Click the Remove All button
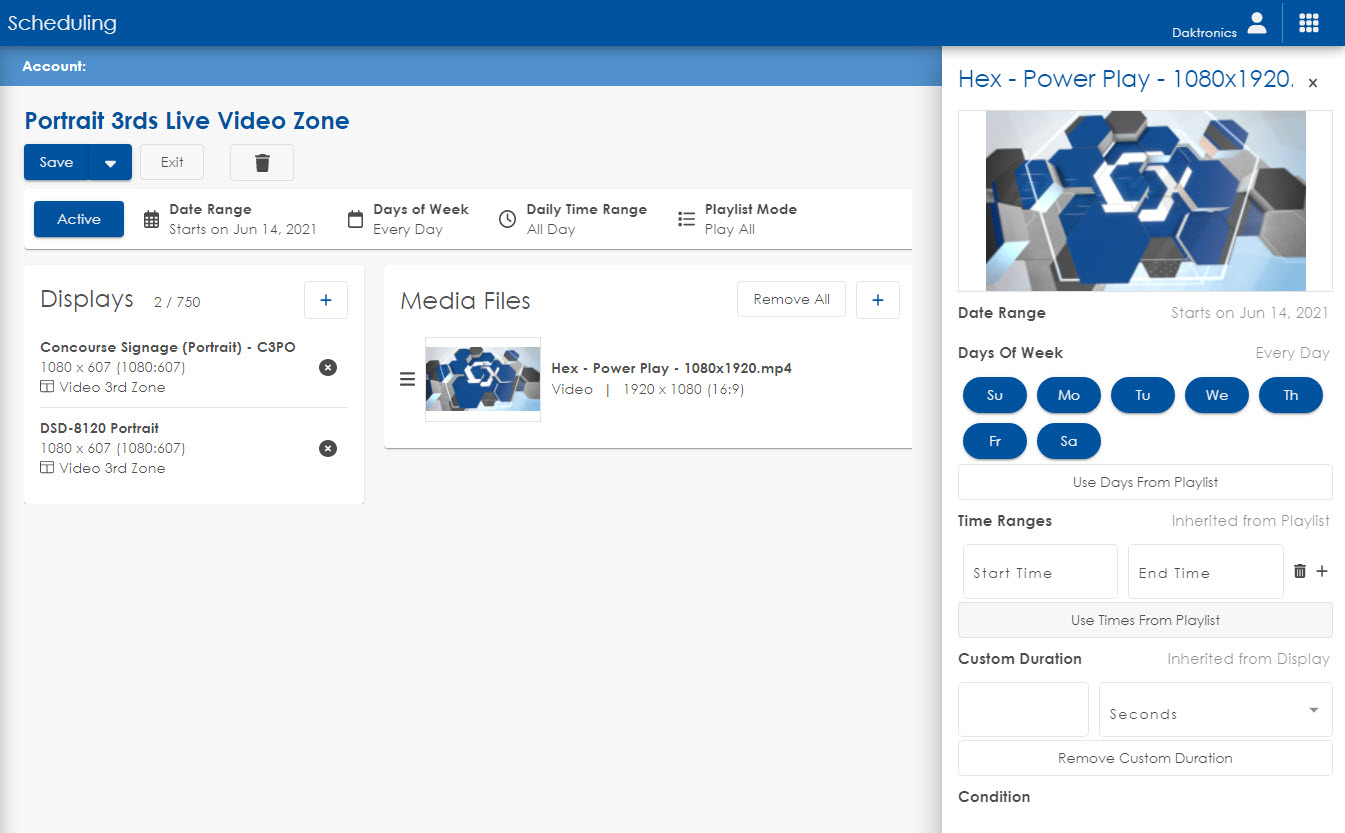Viewport: 1345px width, 833px height. tap(790, 300)
